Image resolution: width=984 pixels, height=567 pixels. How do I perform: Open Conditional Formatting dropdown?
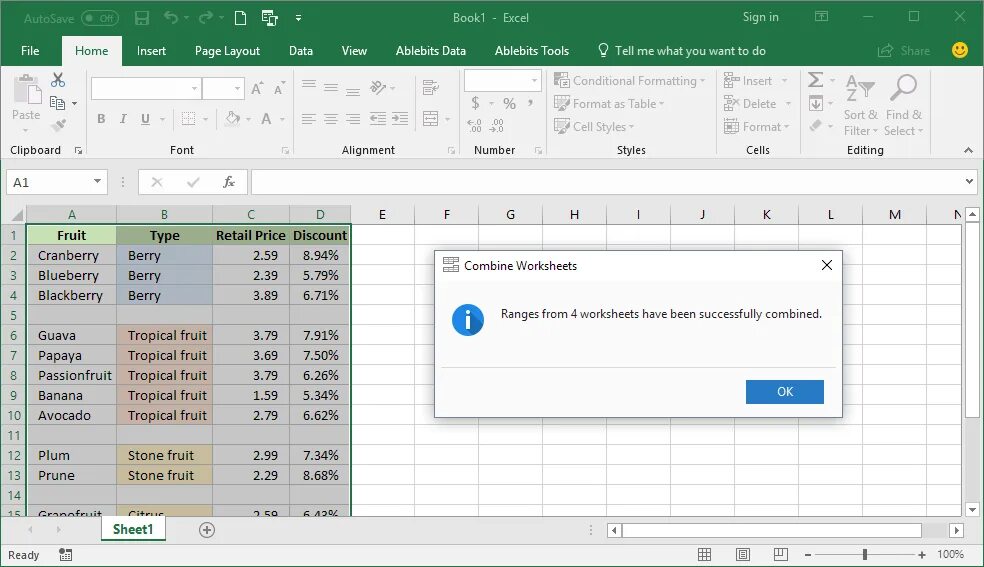pyautogui.click(x=629, y=81)
